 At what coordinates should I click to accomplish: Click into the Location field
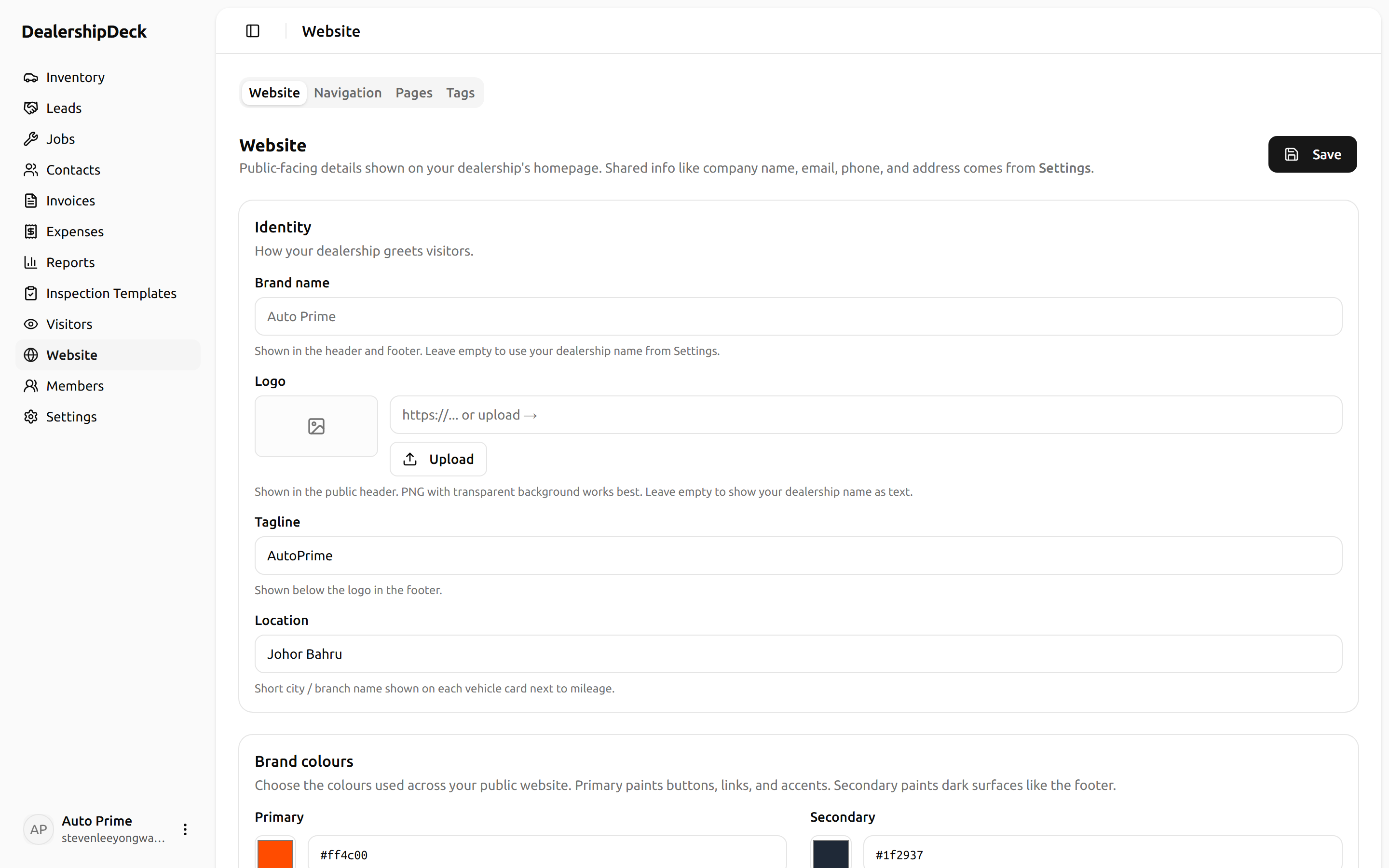(798, 654)
